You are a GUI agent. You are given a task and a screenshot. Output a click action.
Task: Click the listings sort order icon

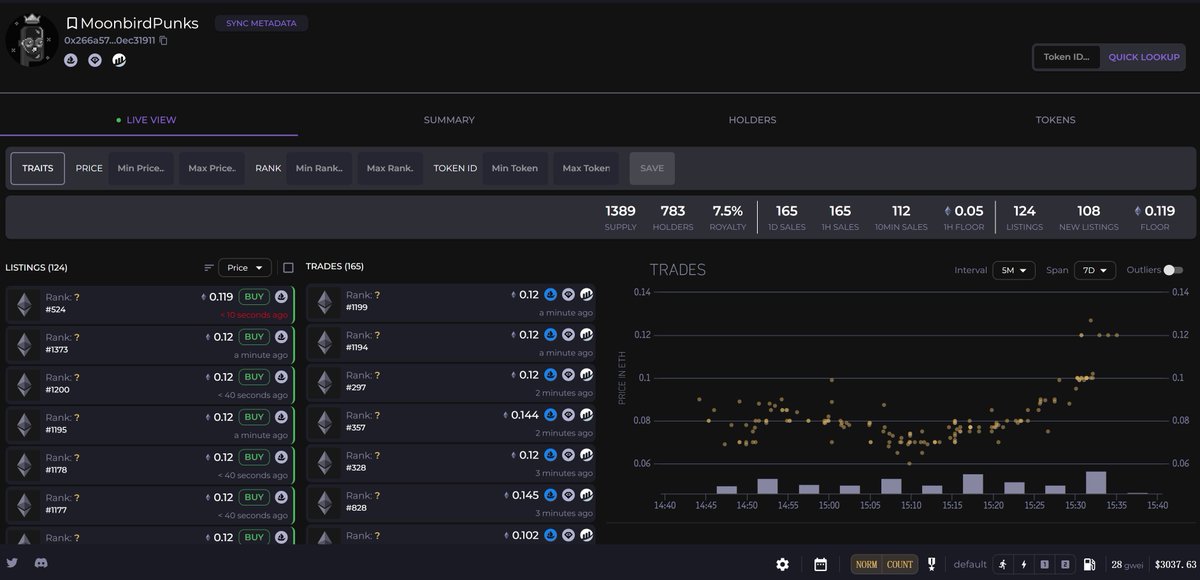tap(209, 268)
